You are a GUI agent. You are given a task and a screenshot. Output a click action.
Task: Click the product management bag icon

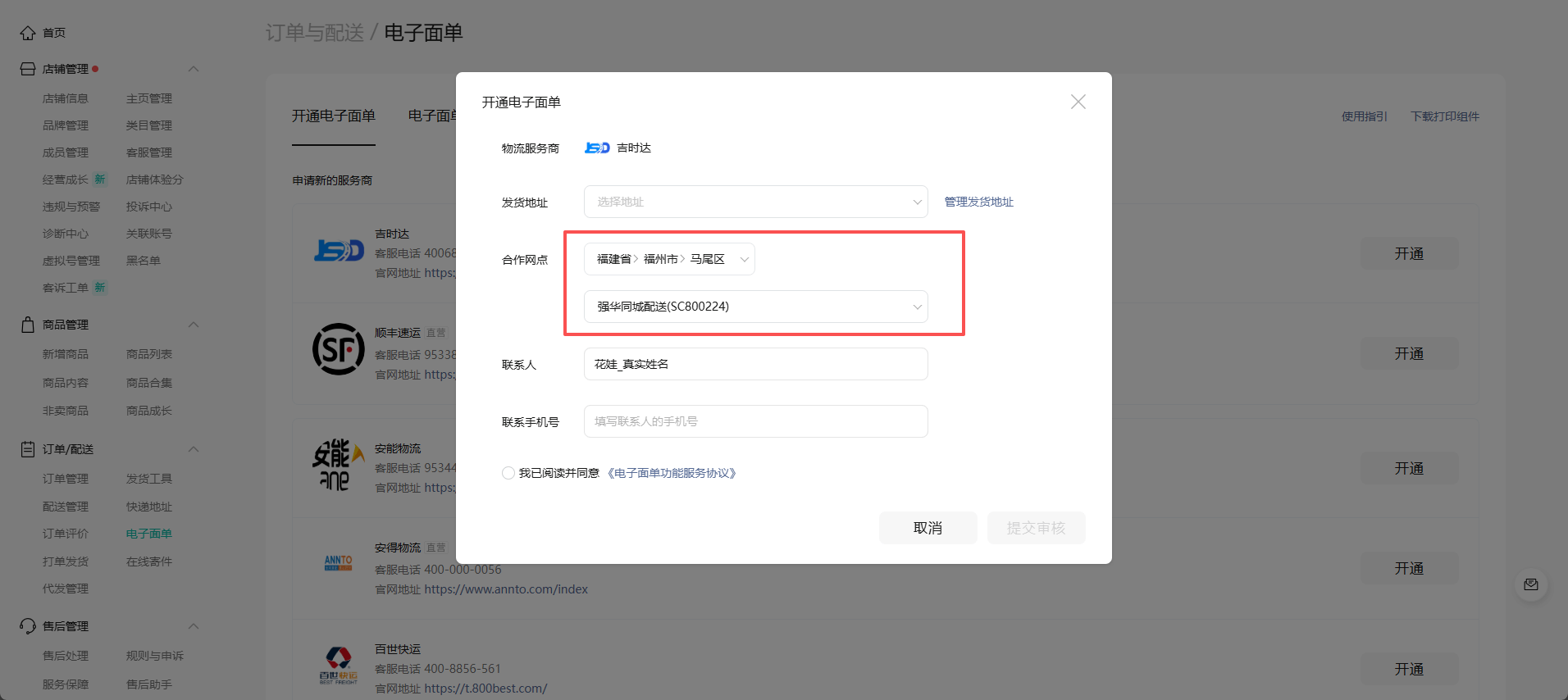[x=28, y=325]
